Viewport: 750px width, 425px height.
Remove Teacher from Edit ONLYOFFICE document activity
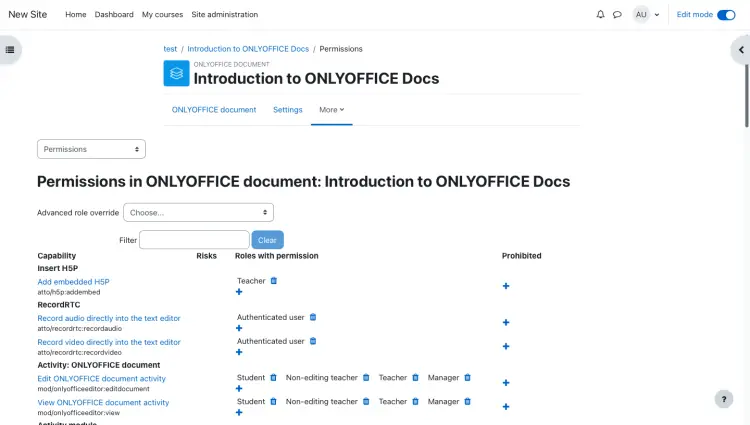[x=415, y=377]
